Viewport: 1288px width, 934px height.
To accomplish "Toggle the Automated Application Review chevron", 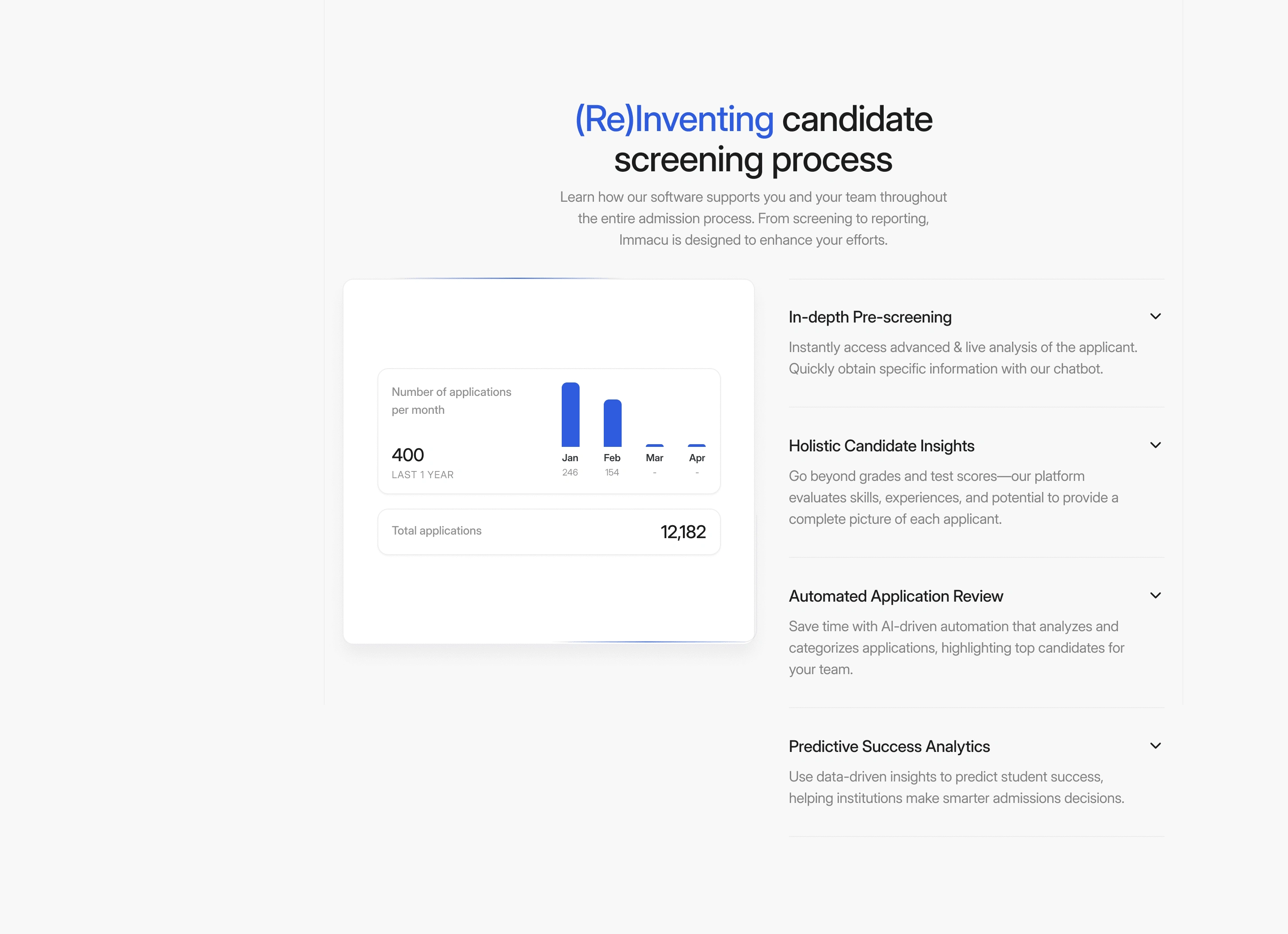I will pyautogui.click(x=1155, y=595).
